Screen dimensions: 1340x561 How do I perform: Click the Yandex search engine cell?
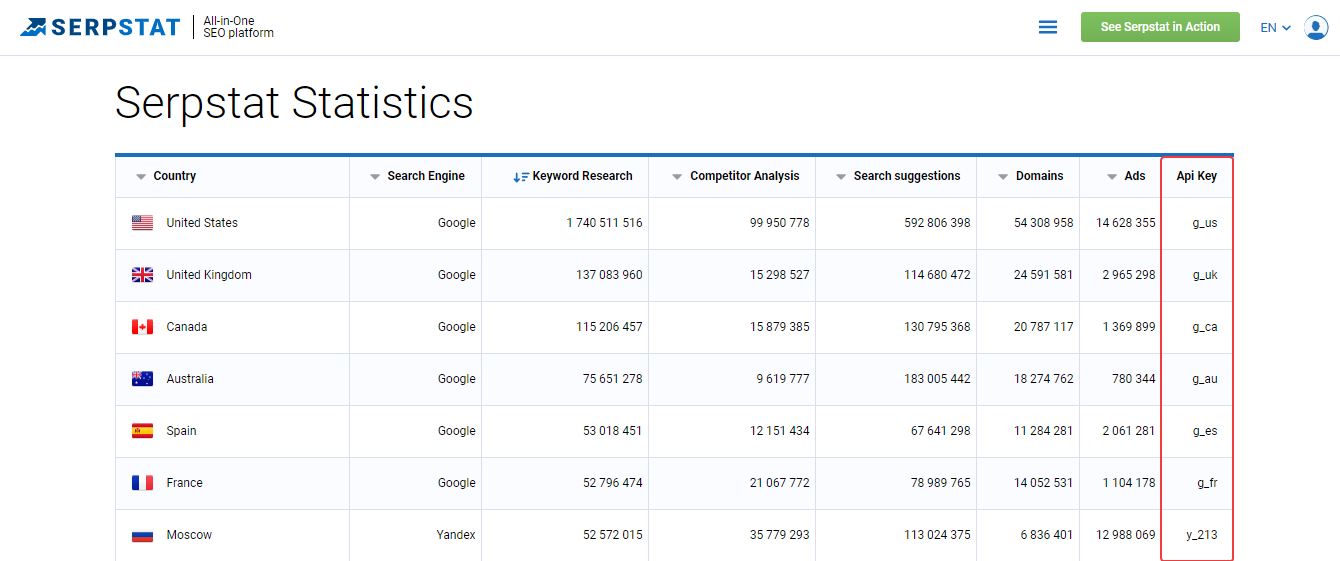pyautogui.click(x=456, y=535)
